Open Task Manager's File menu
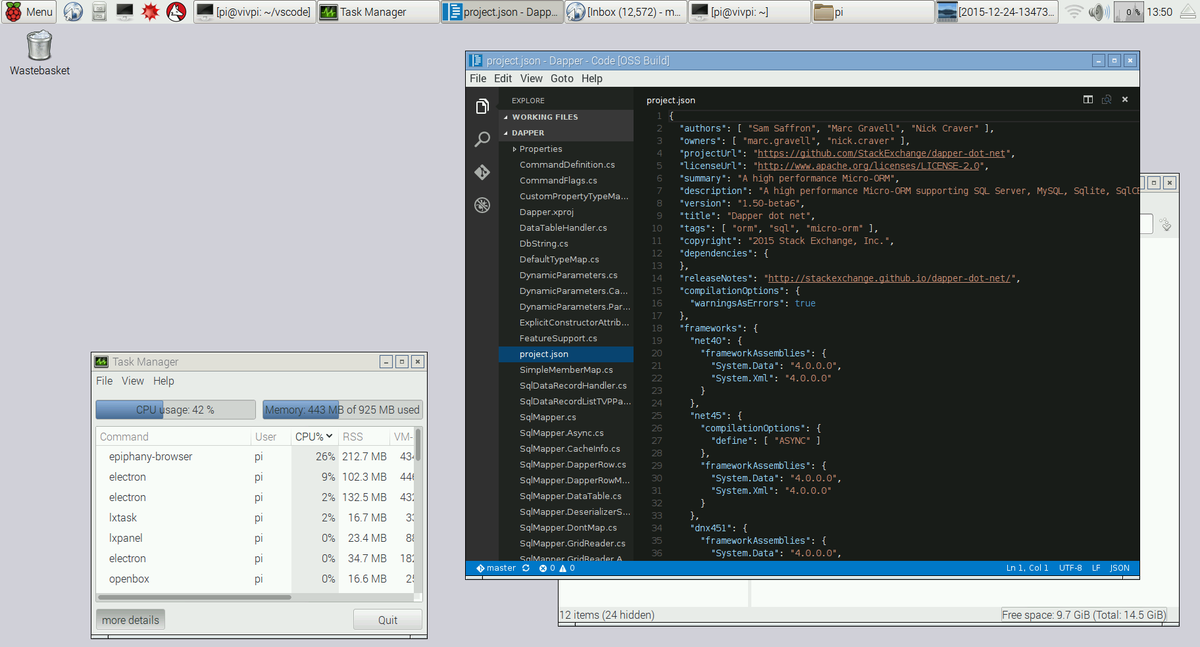This screenshot has height=647, width=1200. 104,381
